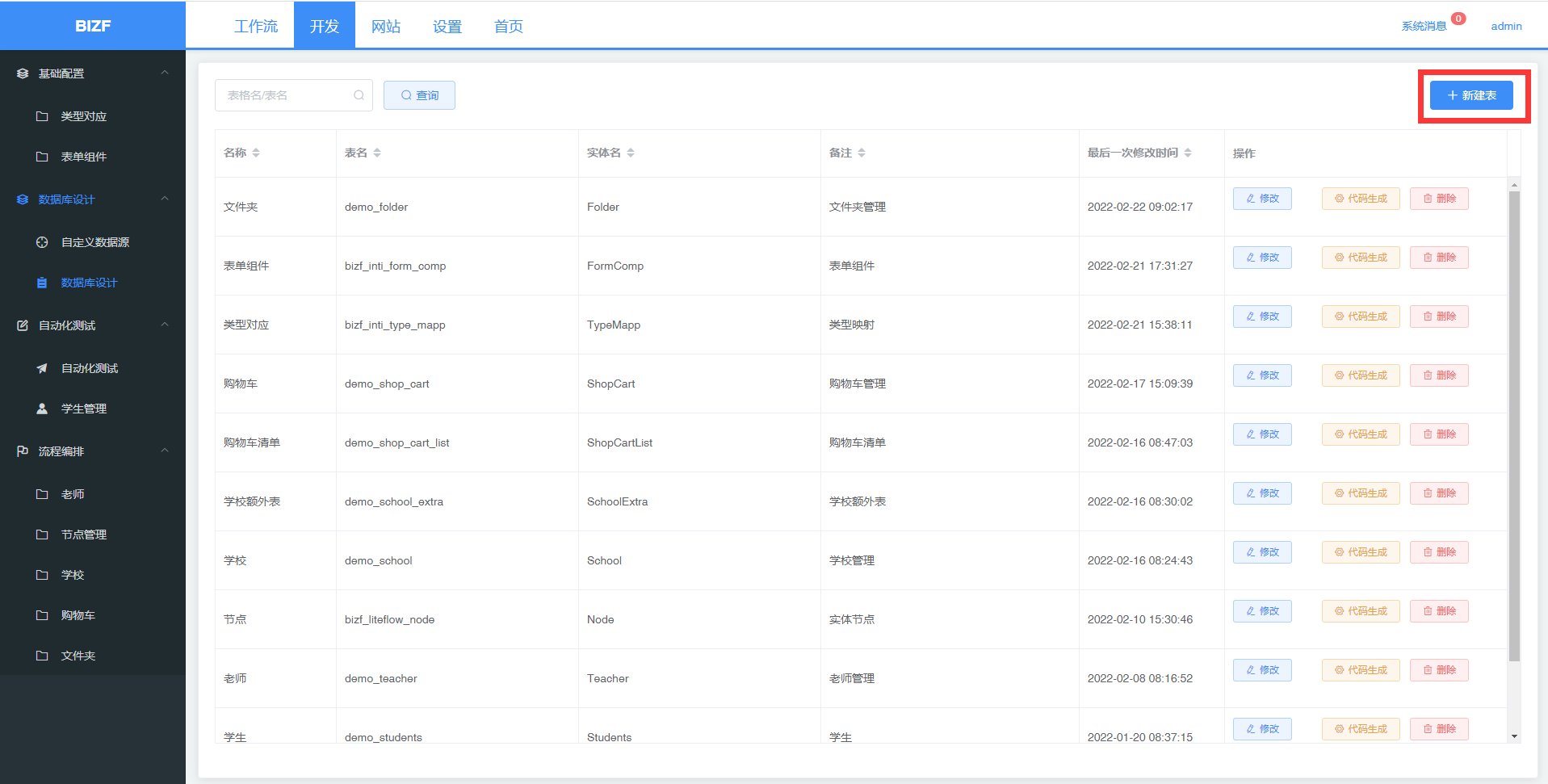Collapse the 自动化测试 section chevron
1548x784 pixels.
165,325
